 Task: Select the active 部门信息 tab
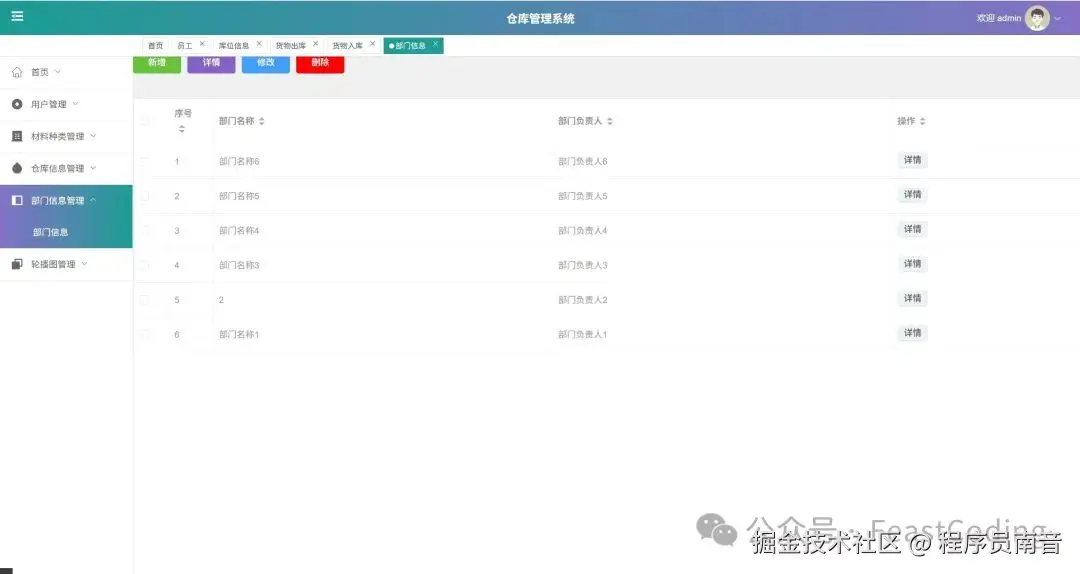[x=411, y=45]
